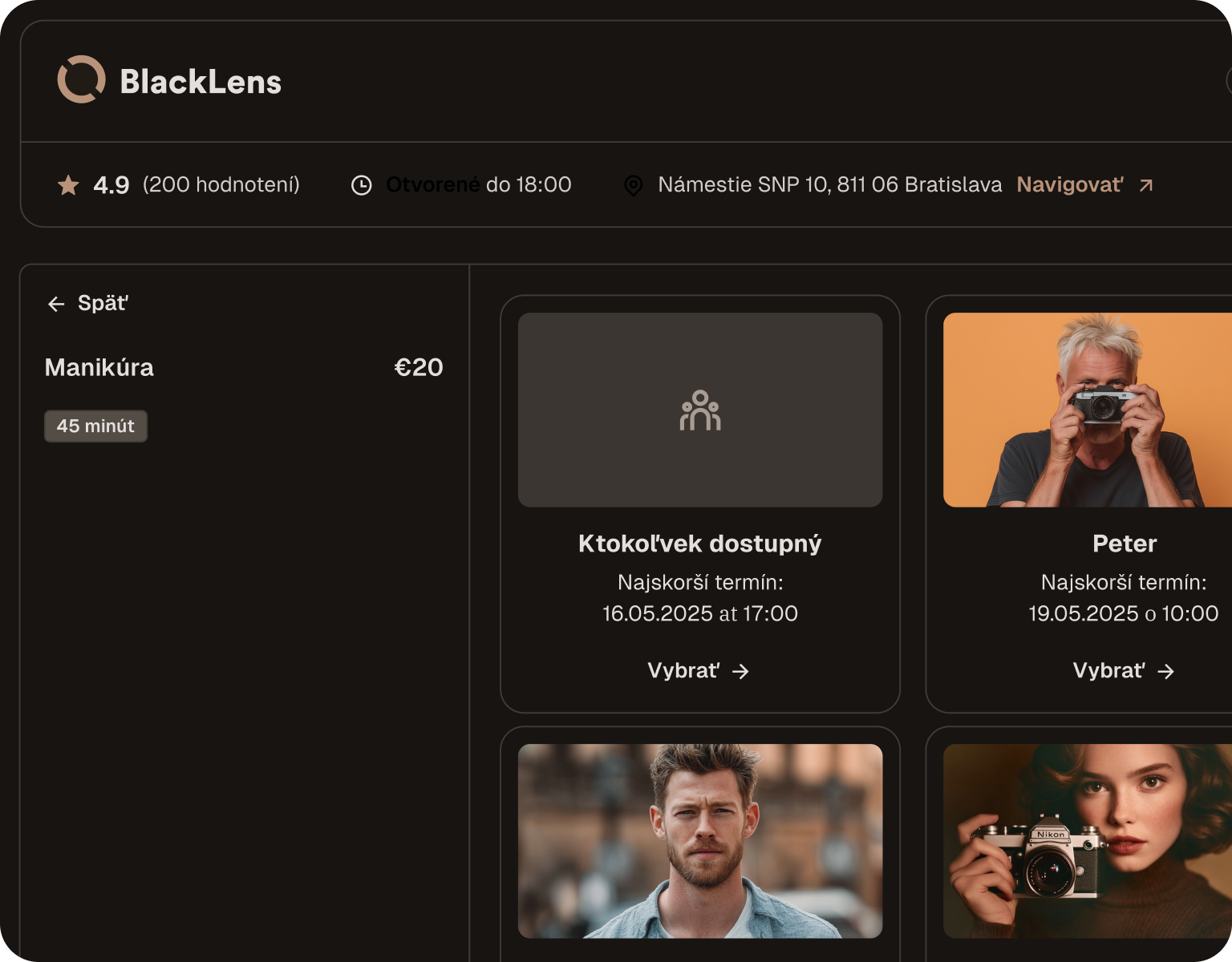Select the woman with Nikon camera photo
Image resolution: width=1232 pixels, height=962 pixels.
(x=1088, y=841)
